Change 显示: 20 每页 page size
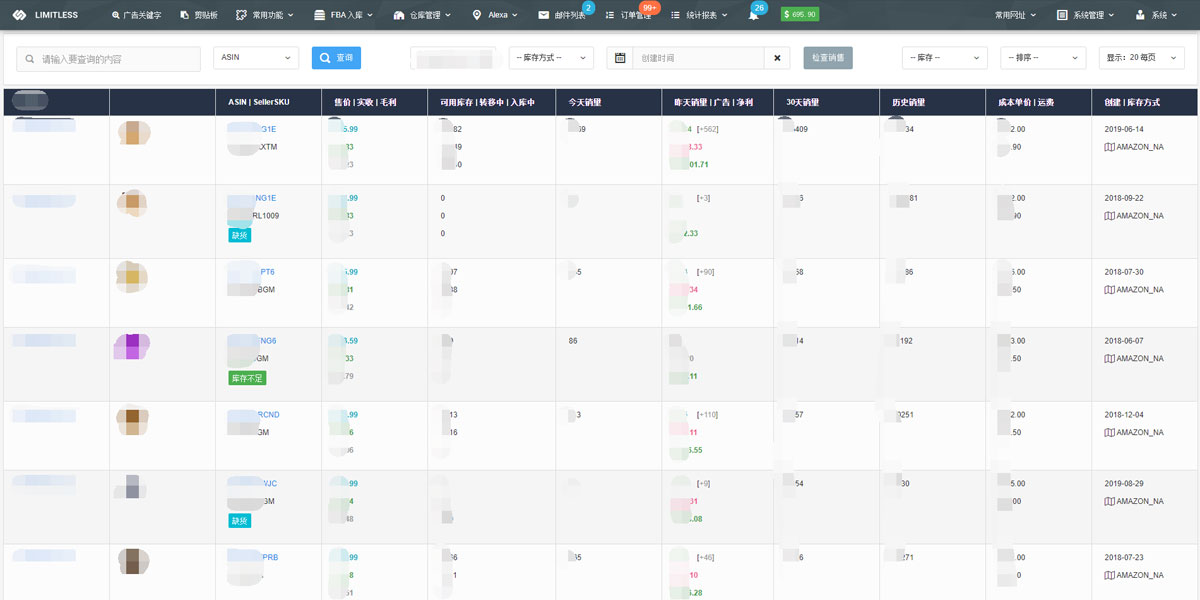1200x600 pixels. point(1140,58)
